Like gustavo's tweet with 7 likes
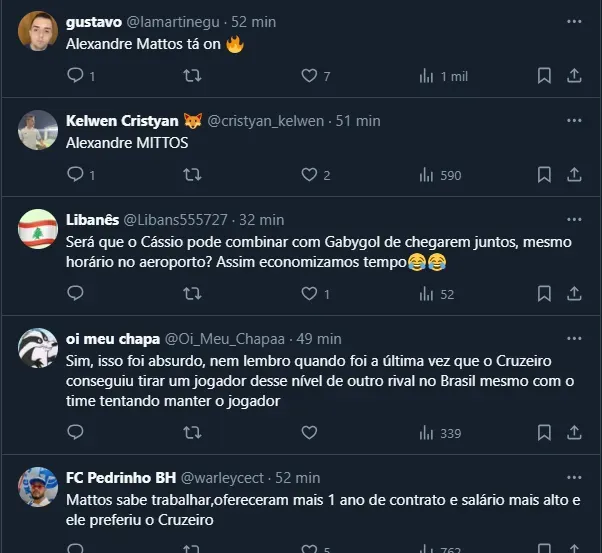The image size is (602, 553). 309,76
